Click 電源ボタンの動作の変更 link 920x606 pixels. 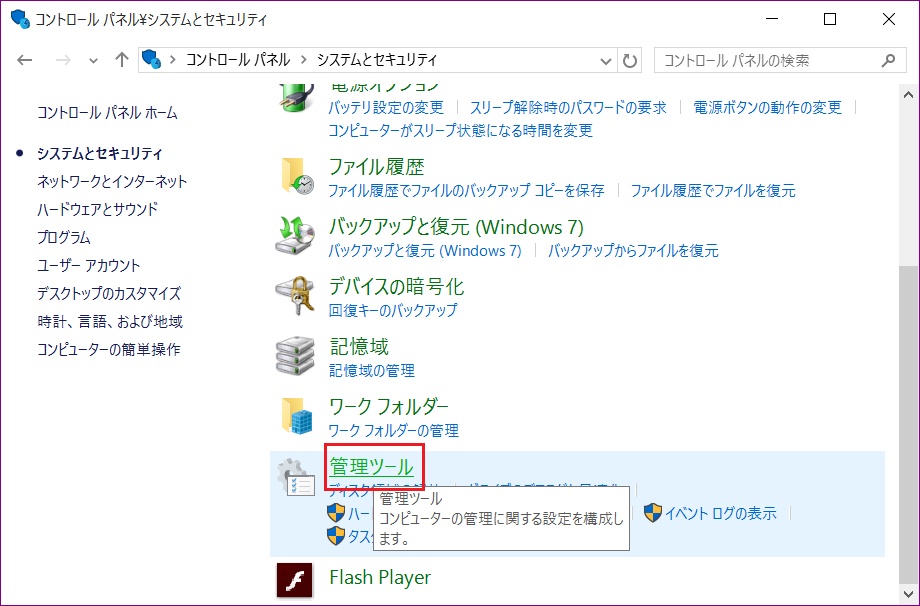coord(767,107)
